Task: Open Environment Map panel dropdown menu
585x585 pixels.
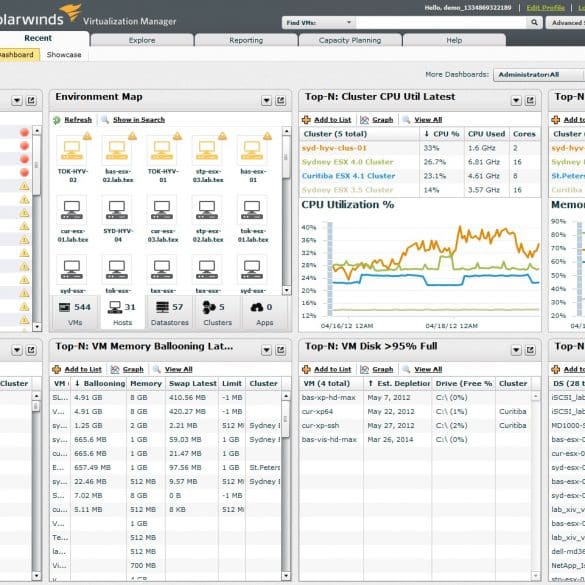Action: click(266, 100)
